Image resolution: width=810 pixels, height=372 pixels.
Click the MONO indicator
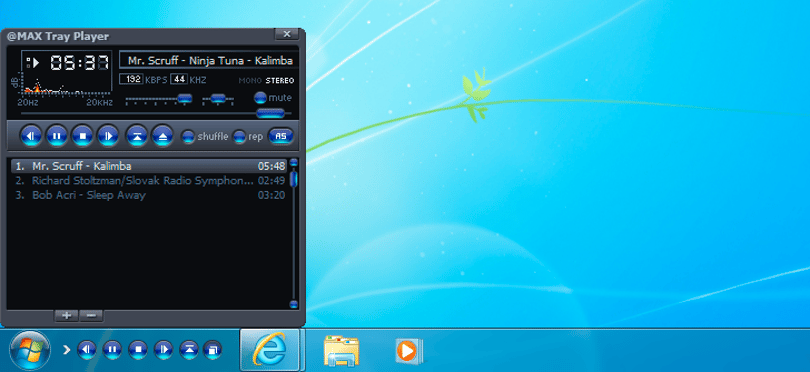[x=251, y=81]
